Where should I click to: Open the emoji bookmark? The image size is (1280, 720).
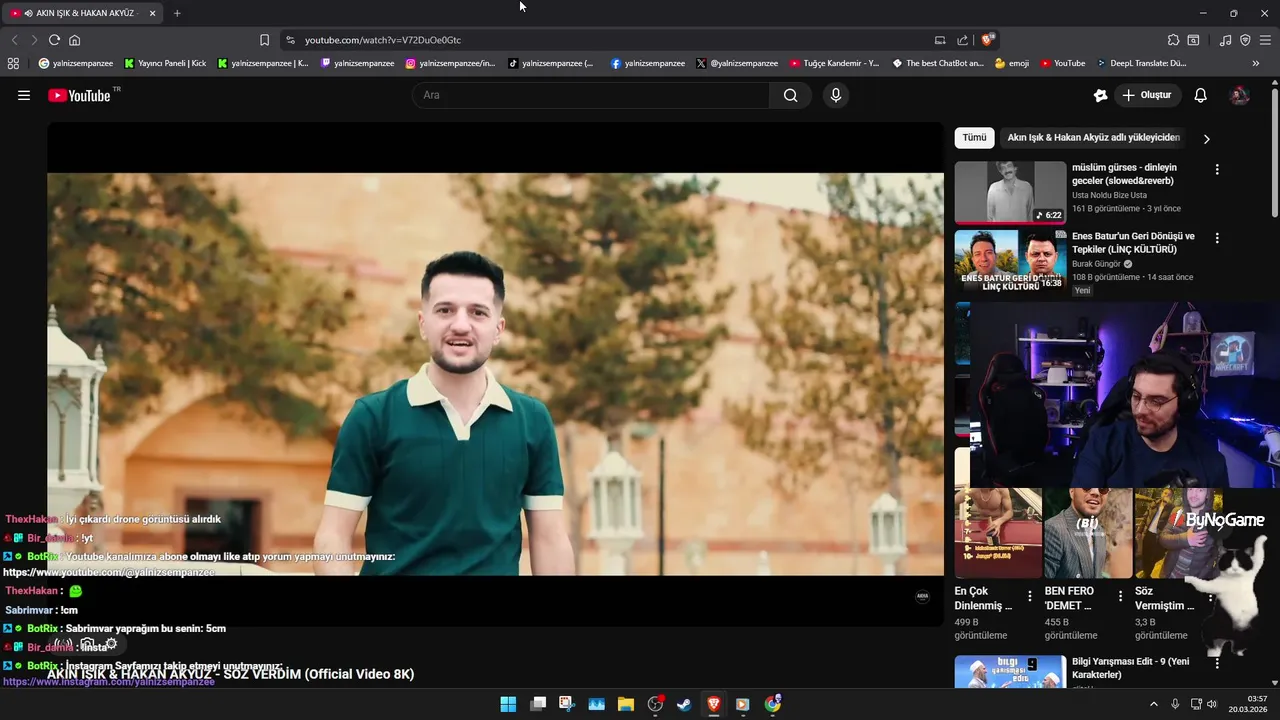[1012, 63]
